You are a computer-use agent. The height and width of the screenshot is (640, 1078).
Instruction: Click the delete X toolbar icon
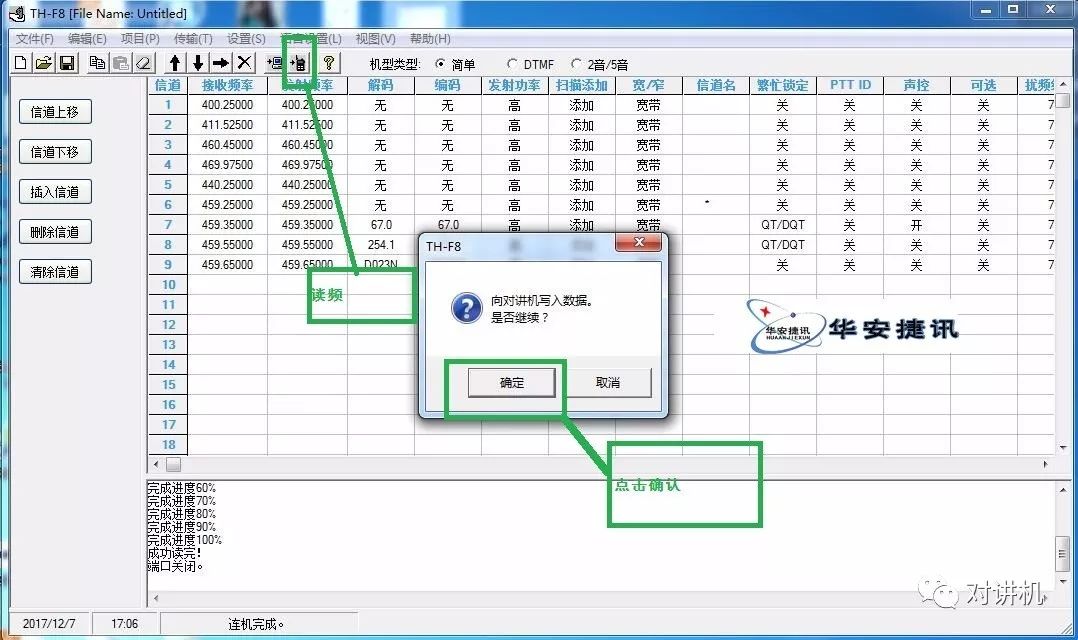245,62
